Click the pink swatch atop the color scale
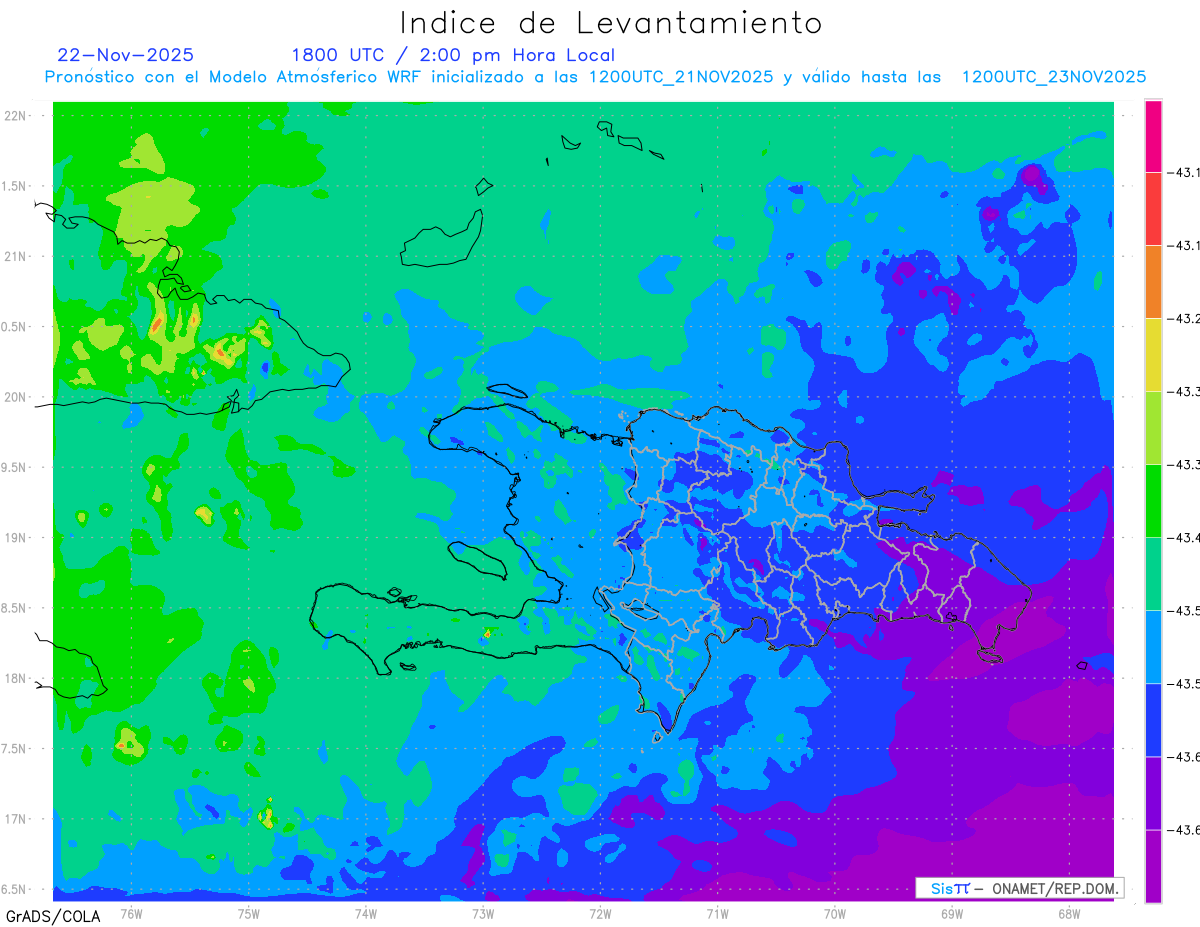The width and height of the screenshot is (1200, 927). click(x=1153, y=136)
